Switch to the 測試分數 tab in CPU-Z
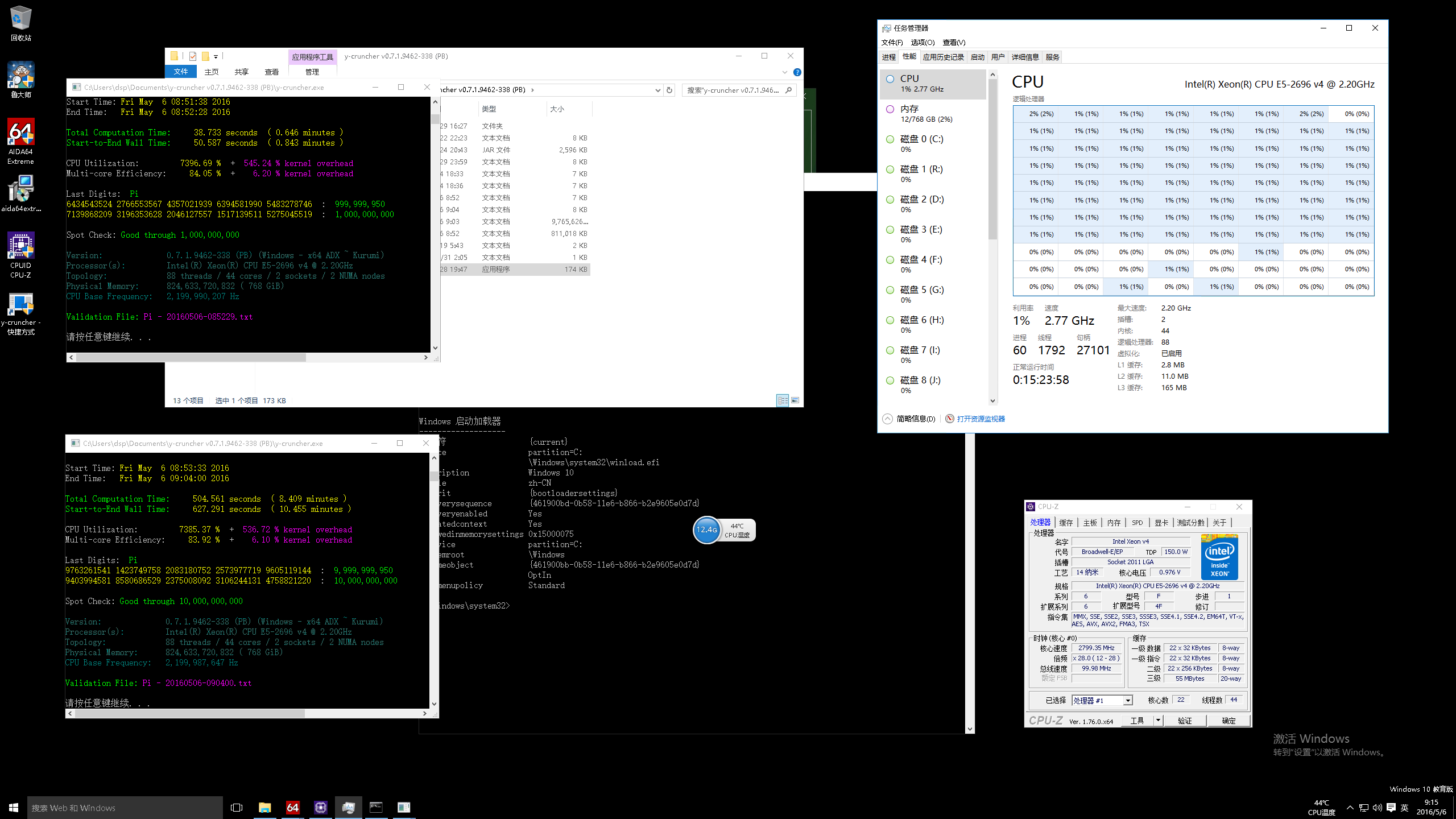Image resolution: width=1456 pixels, height=819 pixels. [x=1190, y=523]
